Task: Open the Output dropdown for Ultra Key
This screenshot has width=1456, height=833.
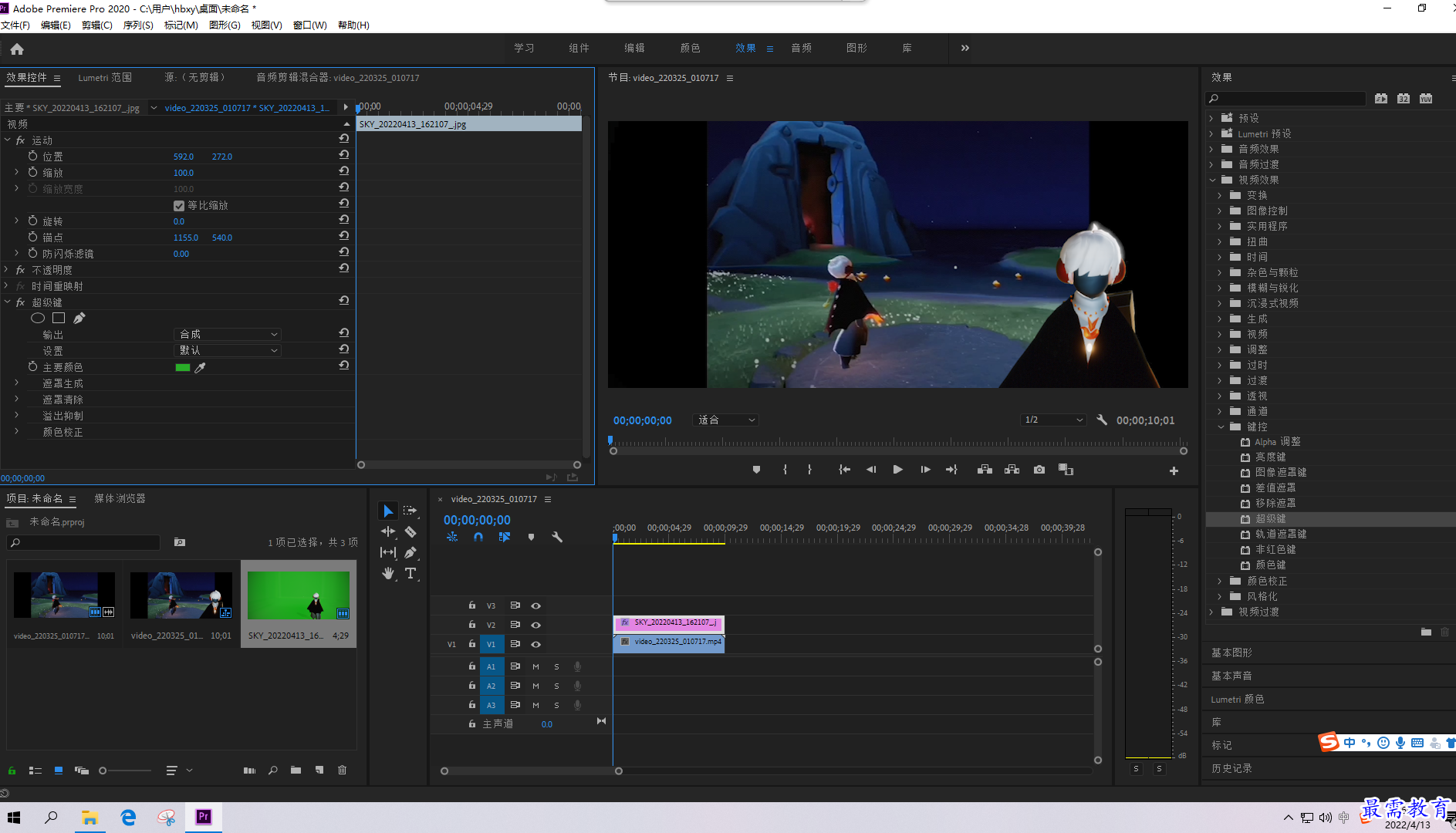Action: [228, 334]
